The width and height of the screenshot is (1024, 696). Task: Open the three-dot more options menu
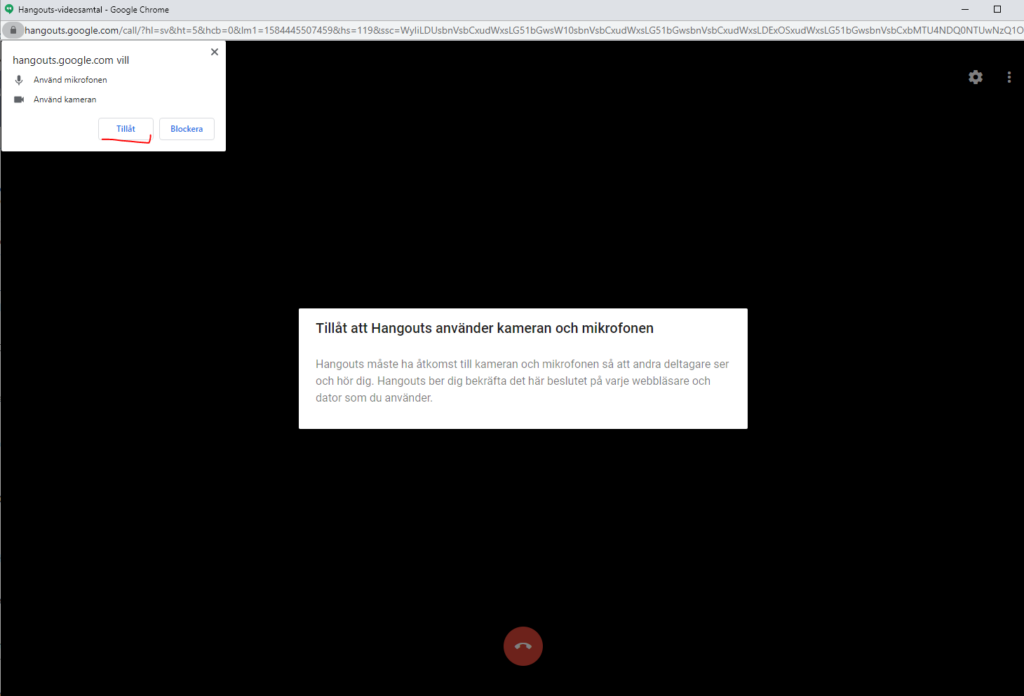click(x=1009, y=77)
